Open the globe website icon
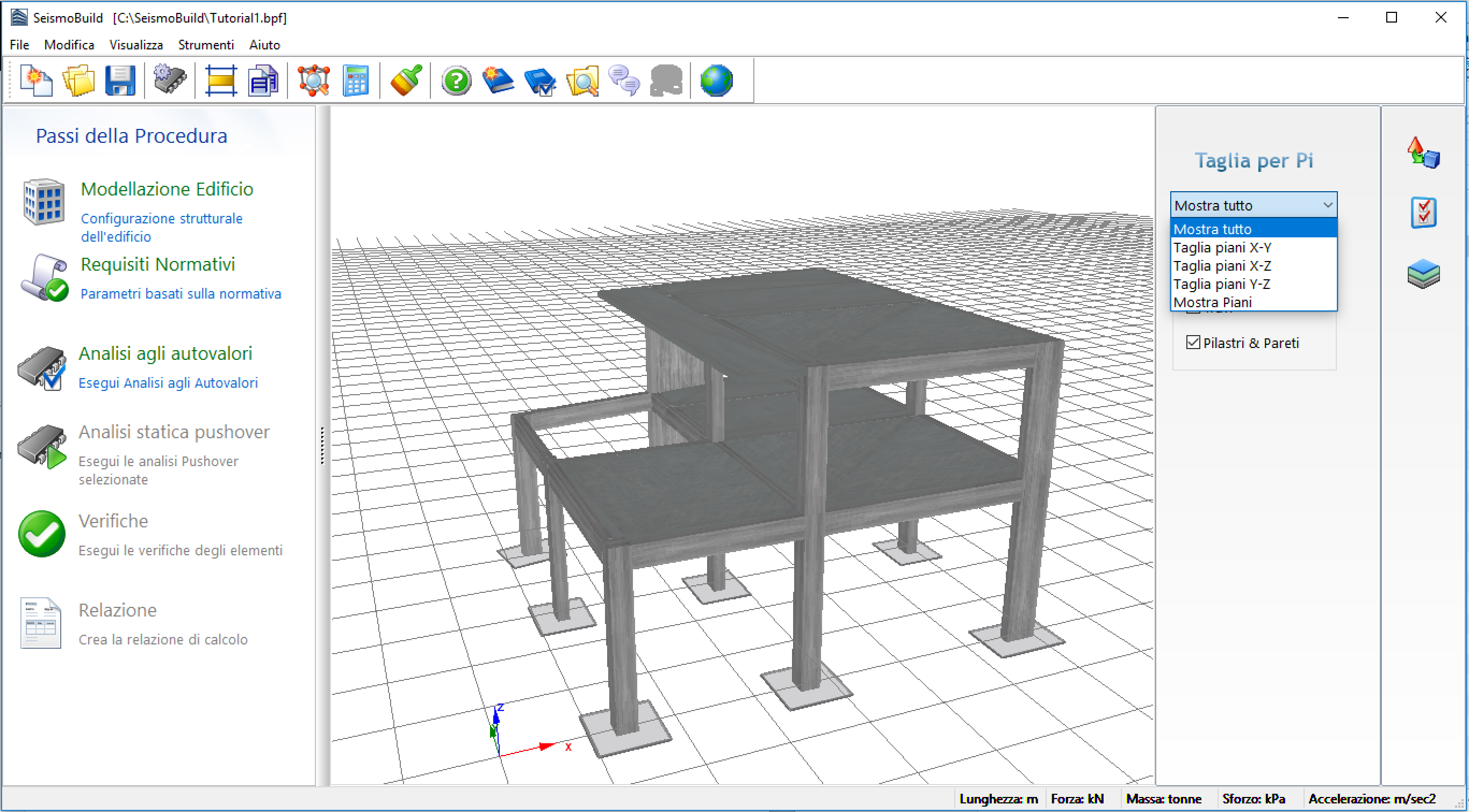Screen dimensions: 1469x812 point(716,81)
